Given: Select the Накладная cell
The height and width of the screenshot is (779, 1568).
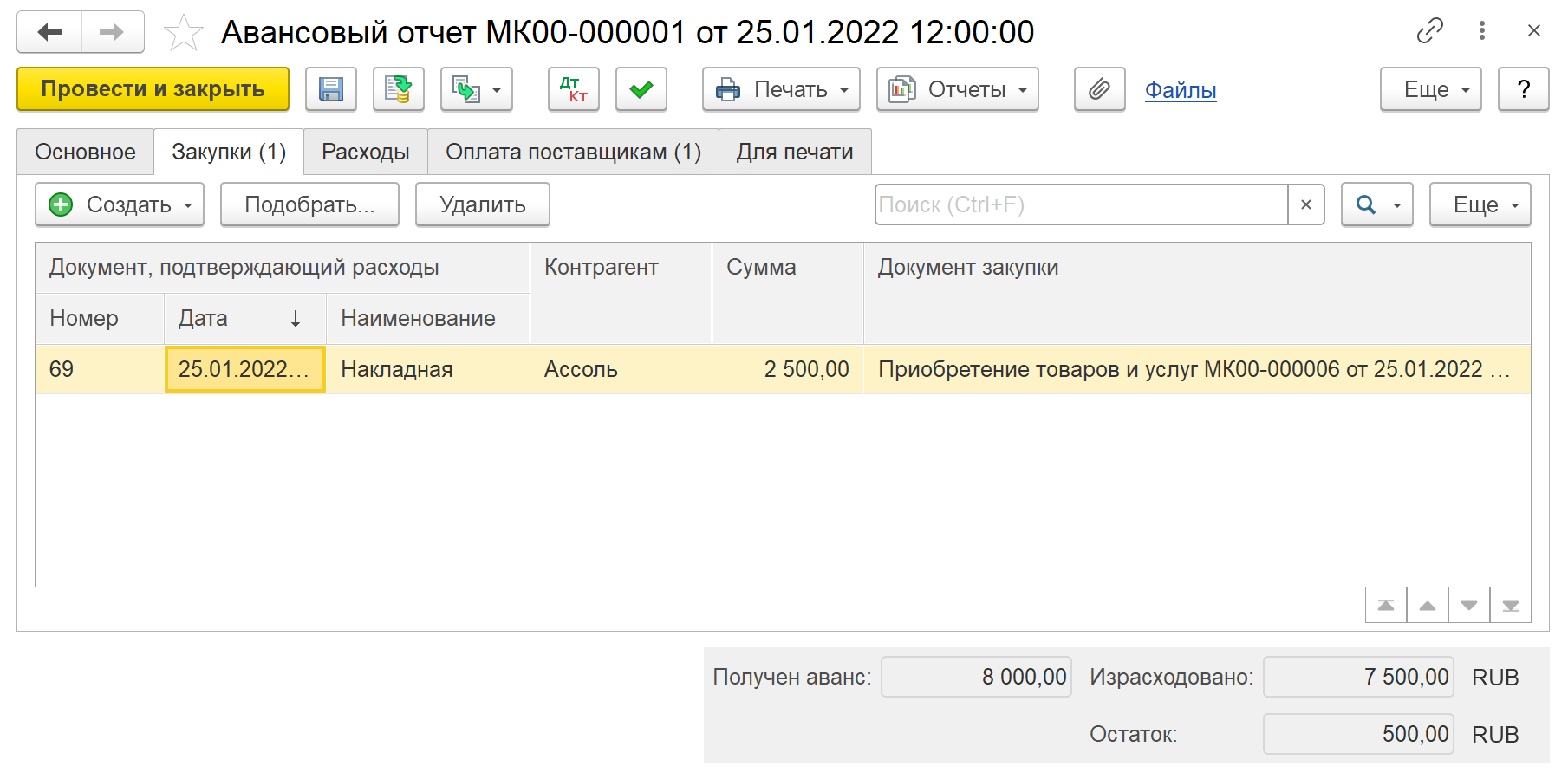Looking at the screenshot, I should point(428,369).
